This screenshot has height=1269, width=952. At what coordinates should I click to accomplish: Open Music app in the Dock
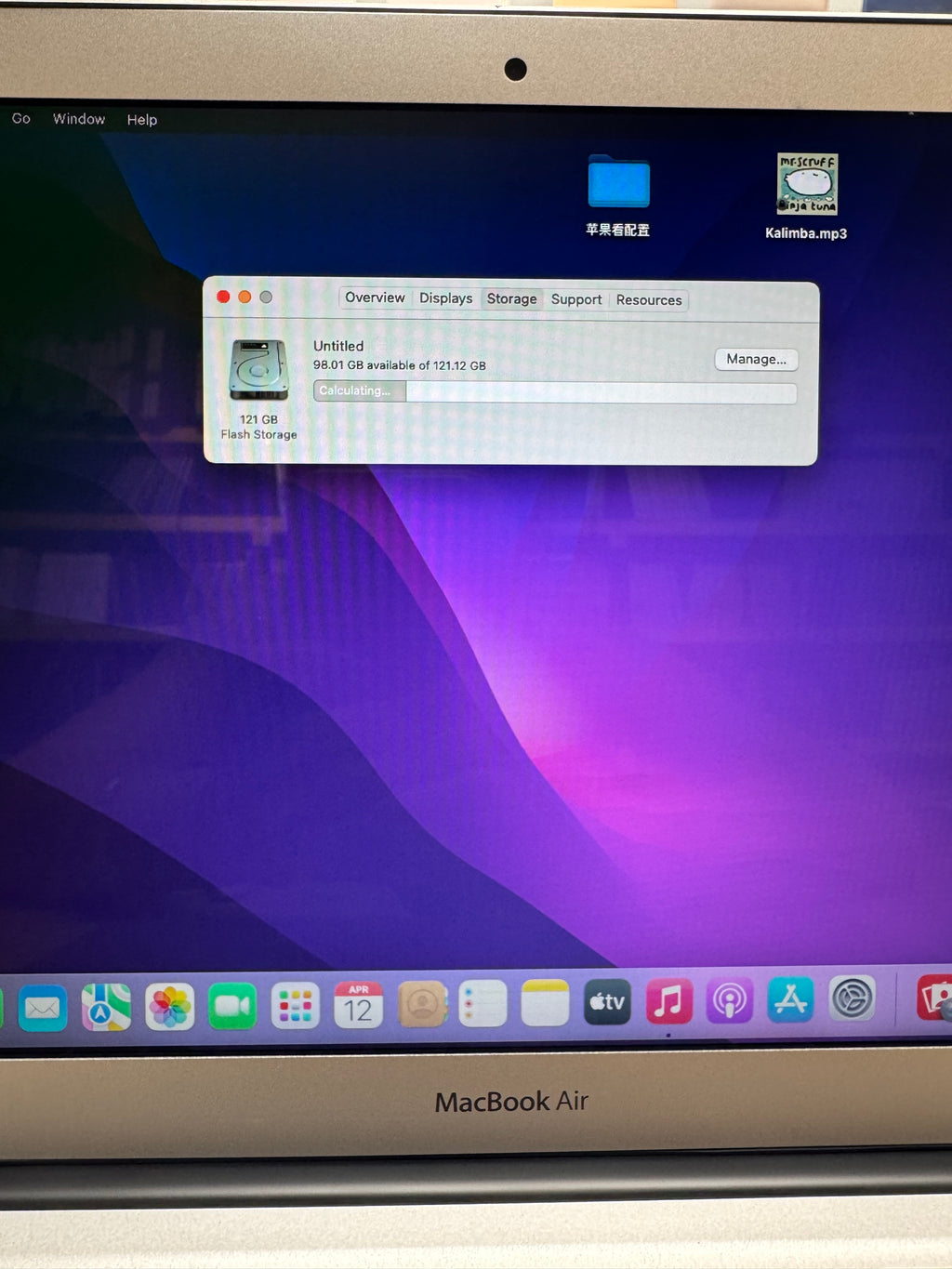[x=668, y=1000]
